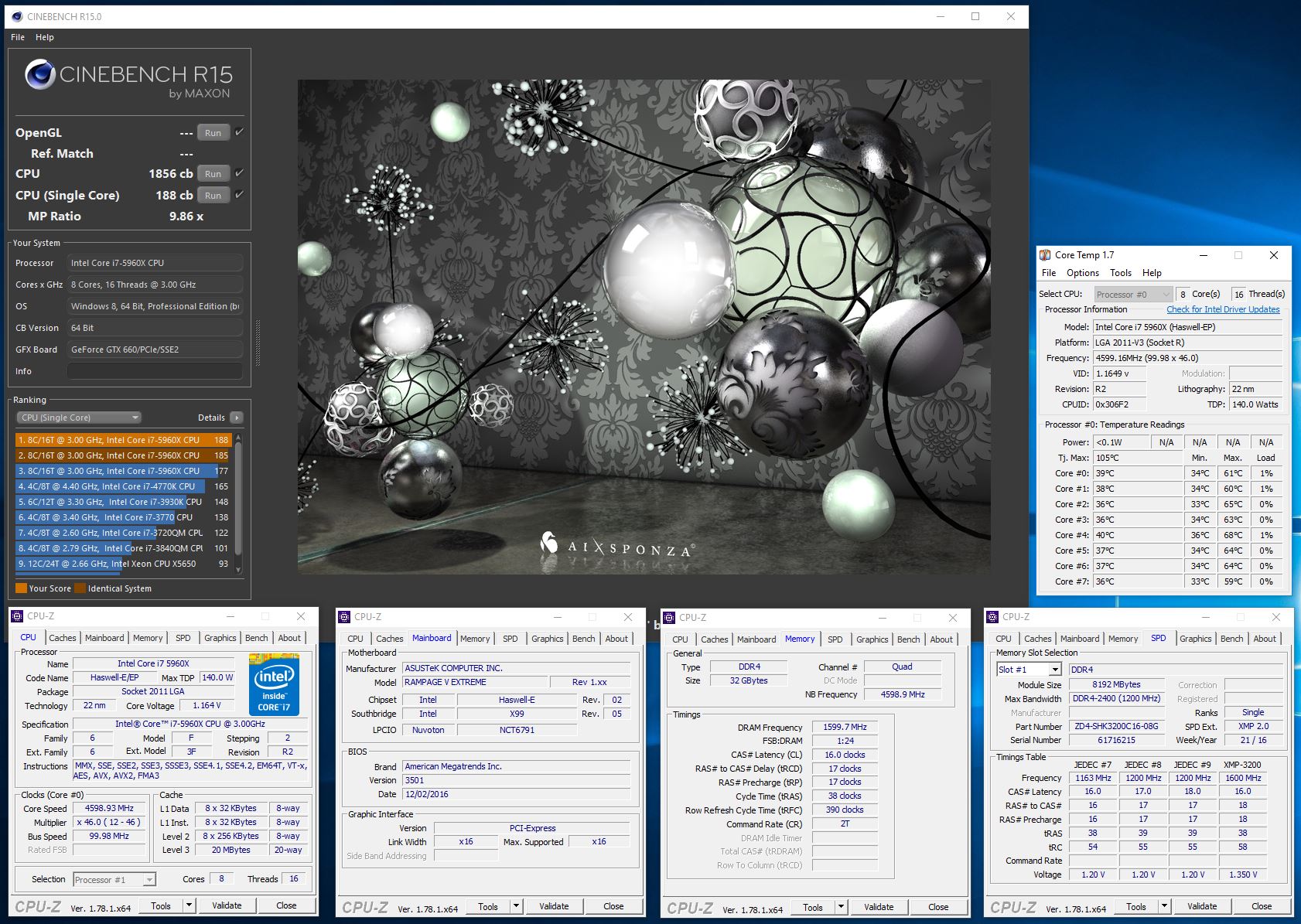This screenshot has width=1301, height=924.
Task: Select ranking entry 1 scoring 188
Action: tap(124, 440)
